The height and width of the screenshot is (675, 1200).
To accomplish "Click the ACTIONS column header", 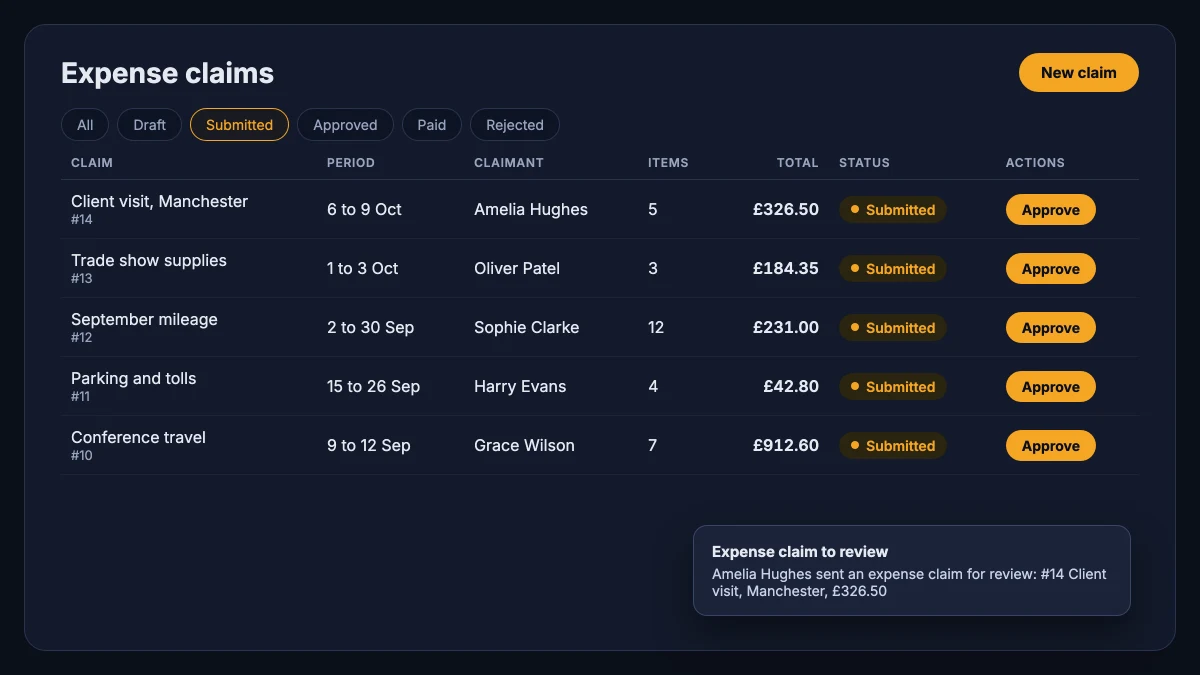I will click(x=1035, y=162).
